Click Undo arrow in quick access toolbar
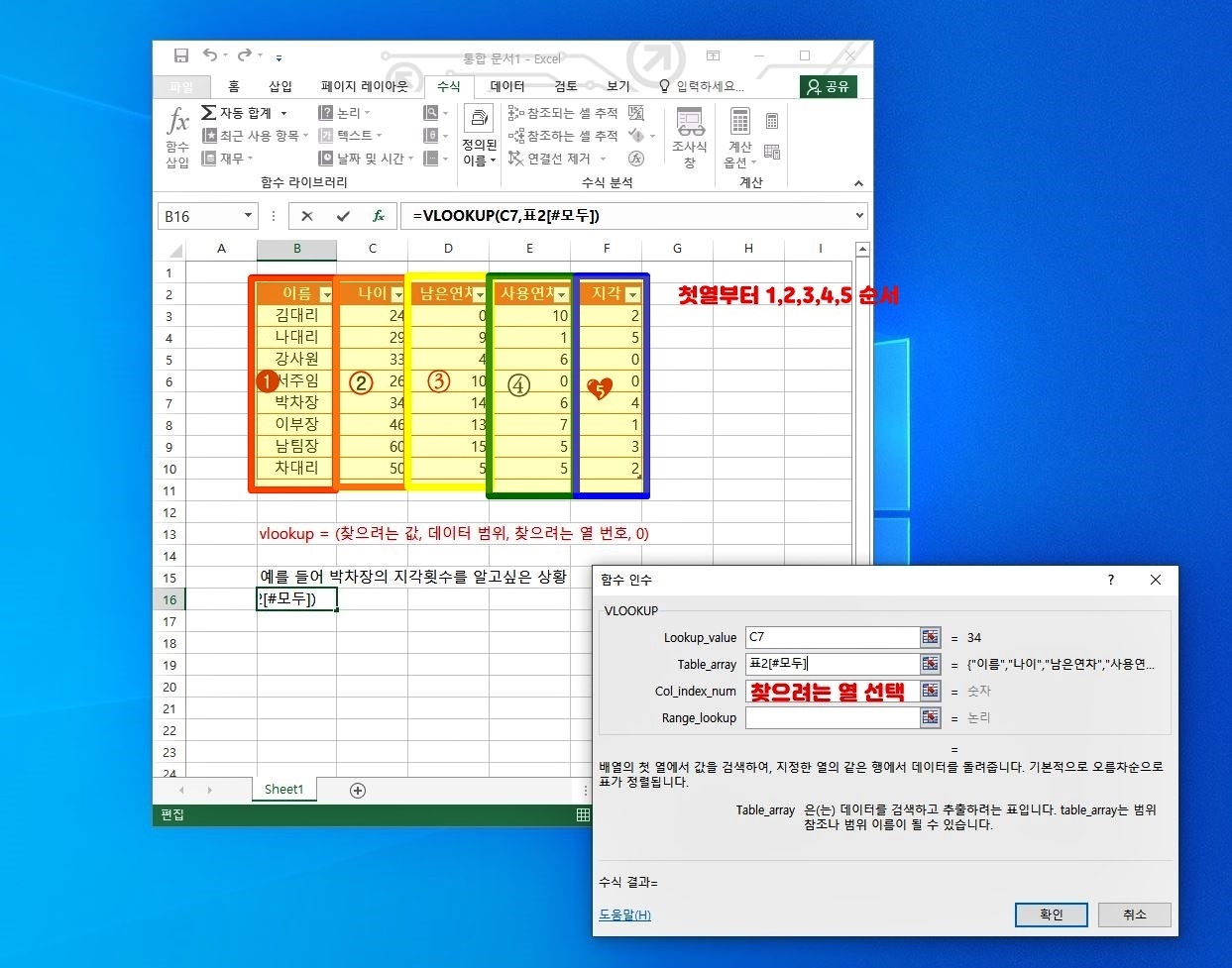Image resolution: width=1232 pixels, height=968 pixels. 209,56
